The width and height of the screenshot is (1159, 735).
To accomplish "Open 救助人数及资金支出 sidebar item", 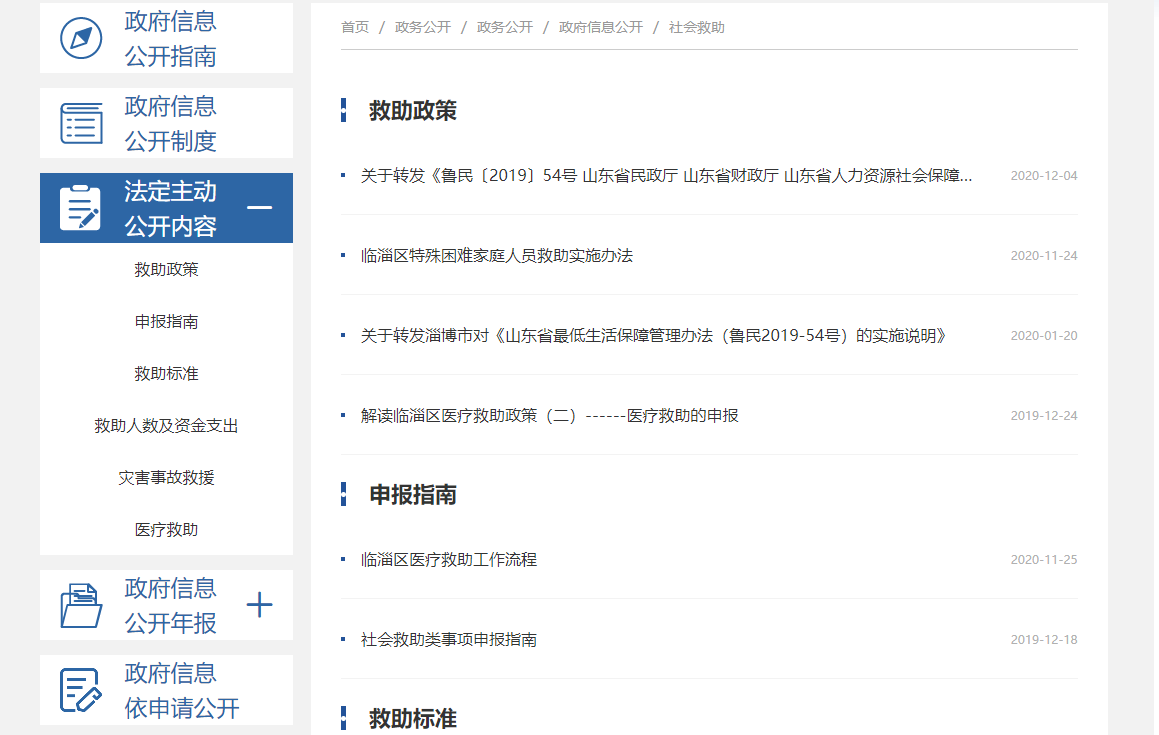I will (x=166, y=426).
